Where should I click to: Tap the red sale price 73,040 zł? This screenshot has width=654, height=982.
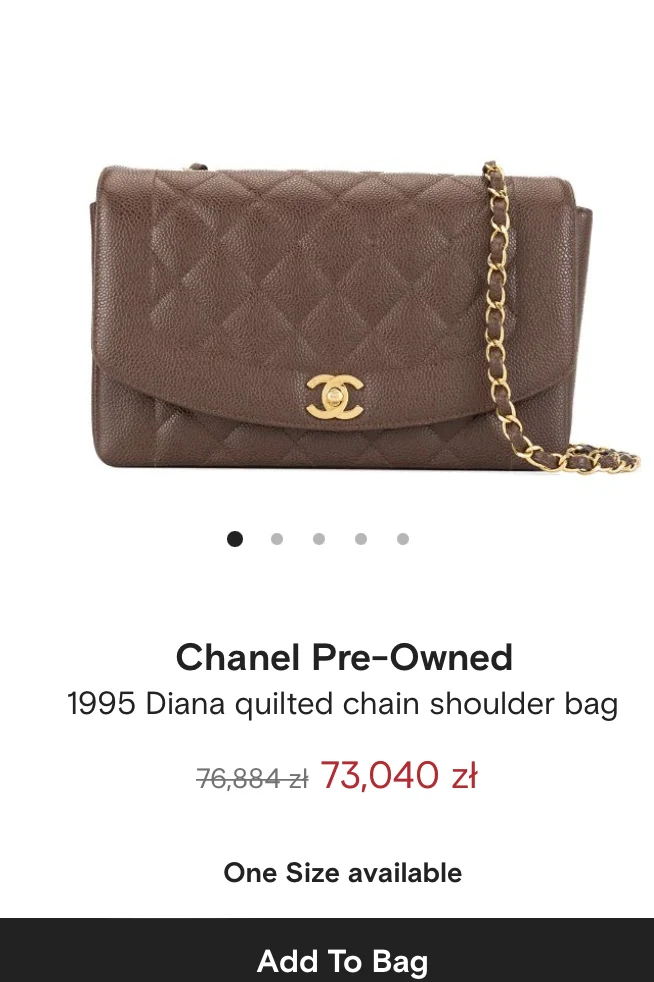coord(400,775)
